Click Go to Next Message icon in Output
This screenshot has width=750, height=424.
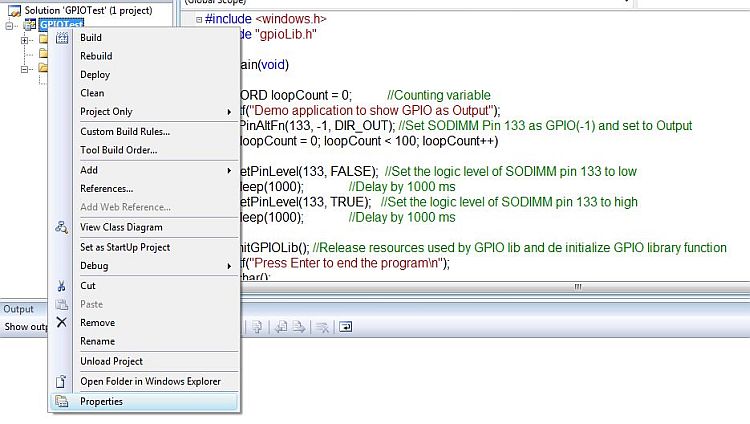pyautogui.click(x=299, y=327)
